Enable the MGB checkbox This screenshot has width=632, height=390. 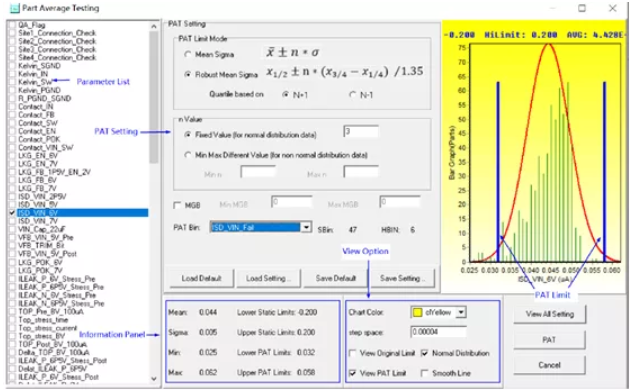tap(177, 205)
